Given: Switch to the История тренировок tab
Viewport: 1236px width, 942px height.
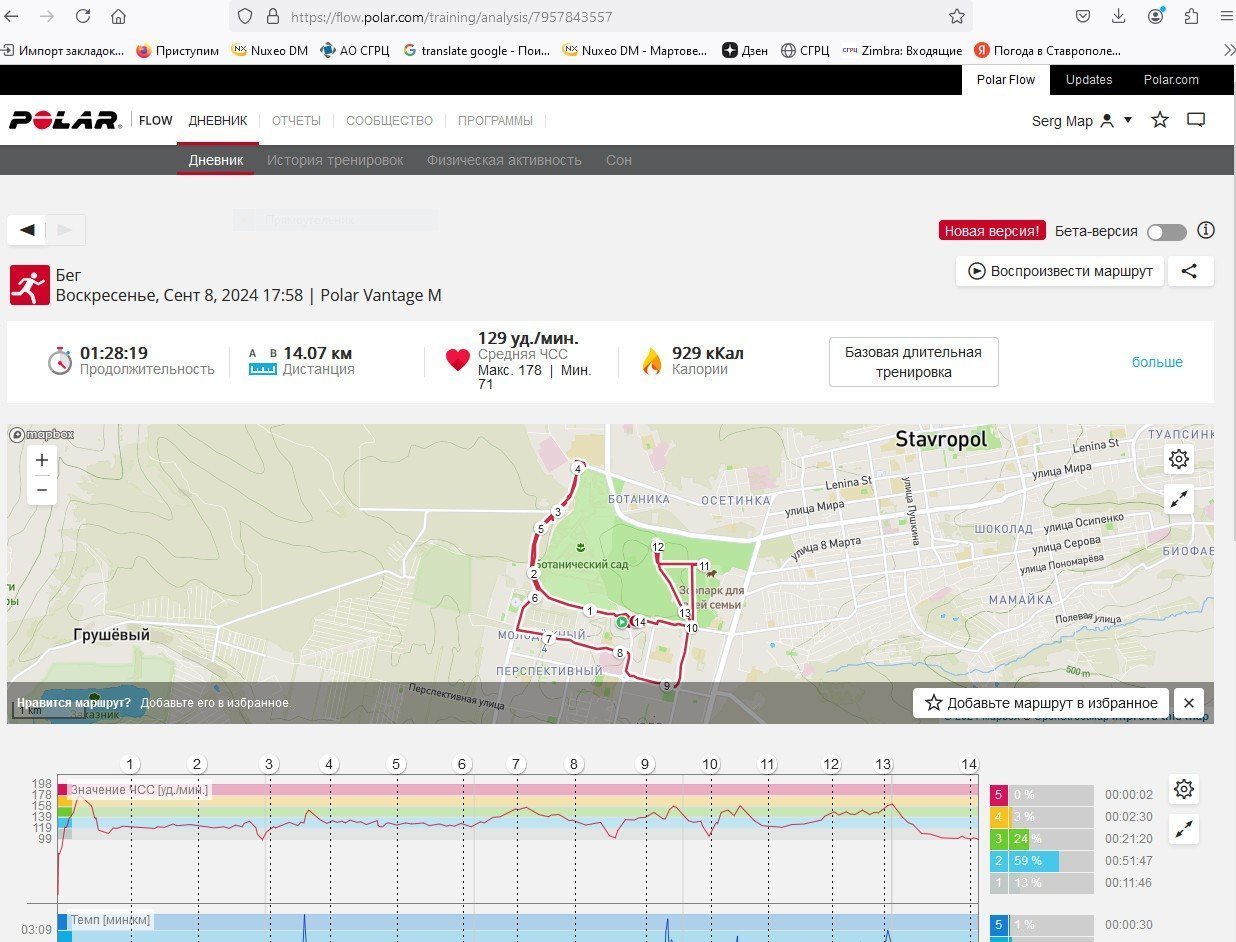Looking at the screenshot, I should coord(335,160).
